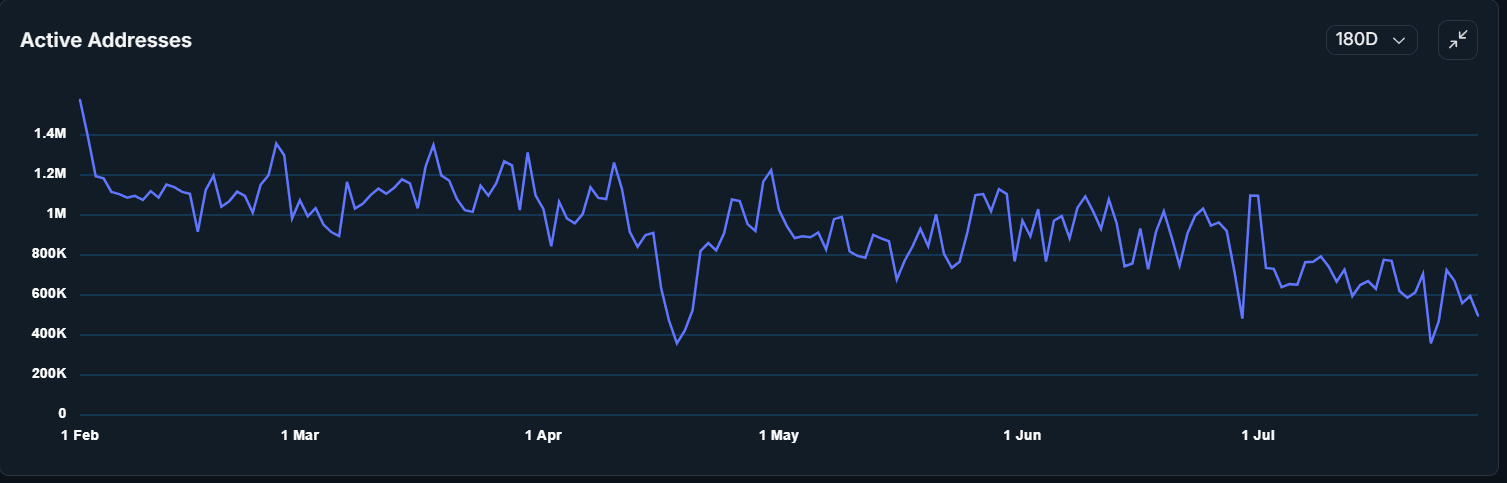Click the 1.4M y-axis label
The image size is (1507, 483).
pyautogui.click(x=48, y=134)
